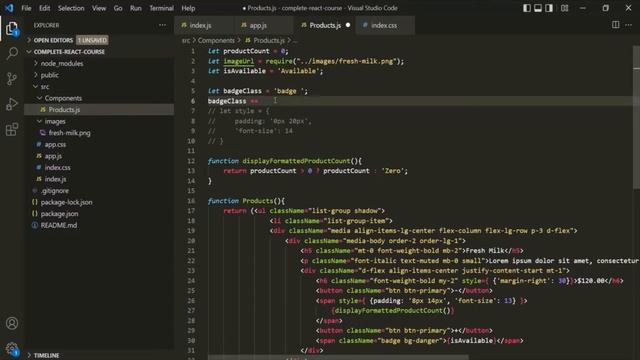Click the imageUrl variable on line 2
Viewport: 640px width, 360px height.
pos(238,61)
